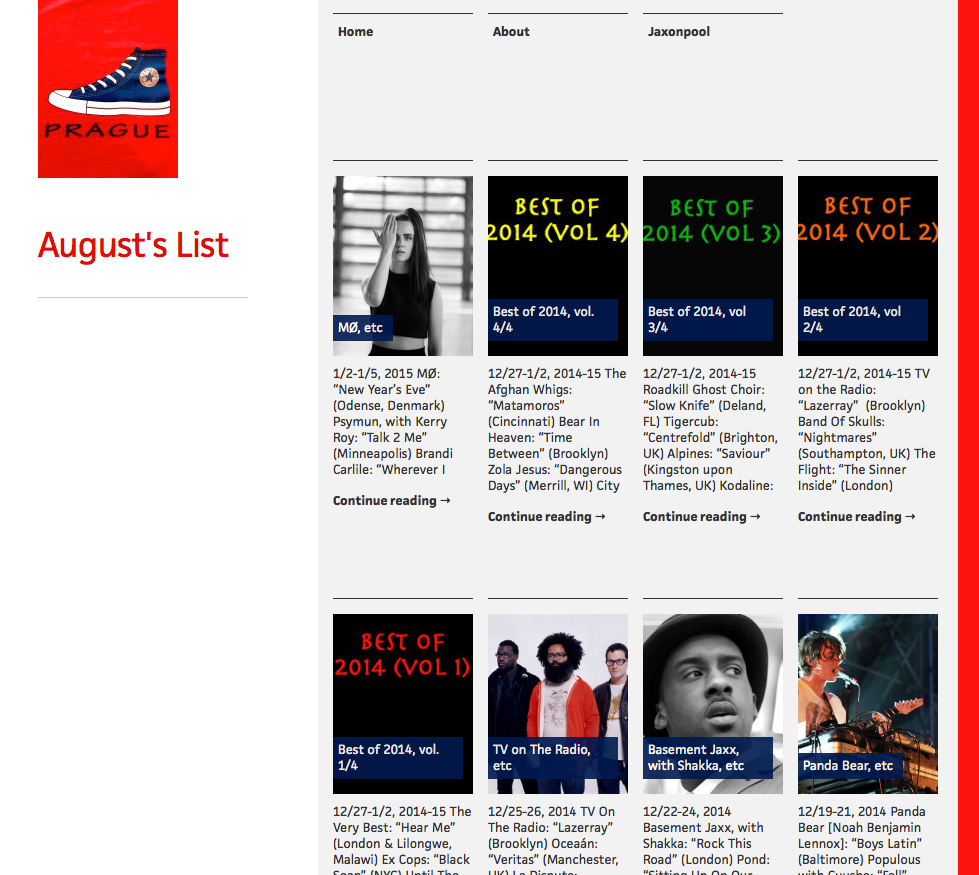Continue reading the Afghan Whigs post

546,517
